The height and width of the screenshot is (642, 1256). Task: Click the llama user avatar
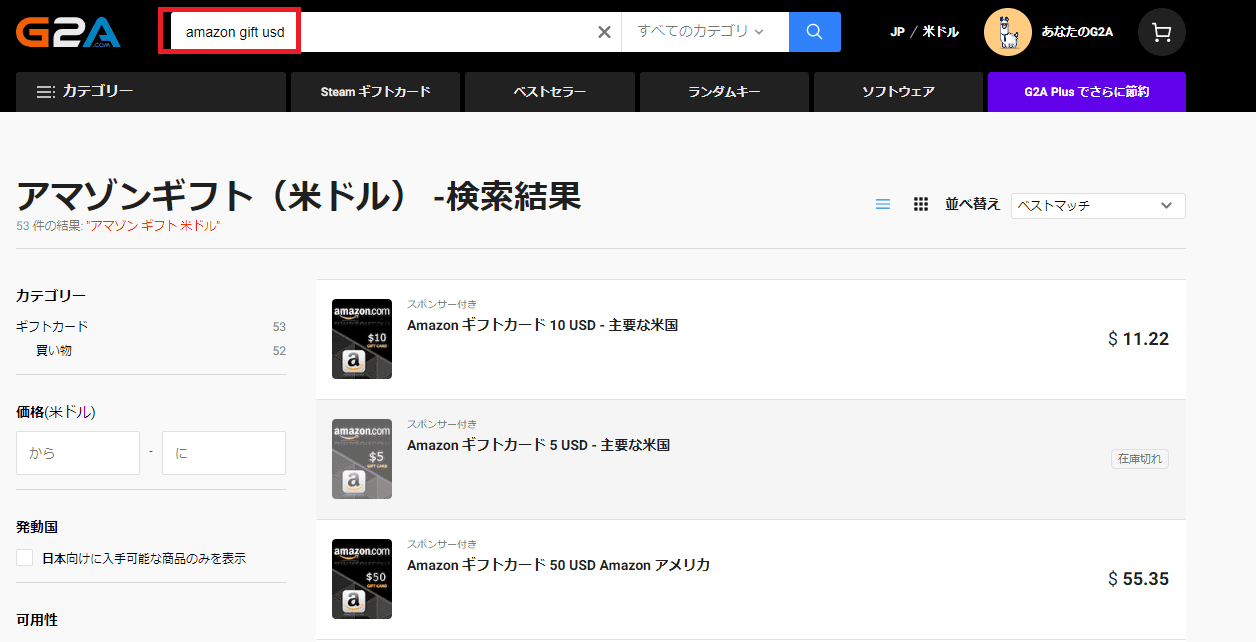(1008, 32)
